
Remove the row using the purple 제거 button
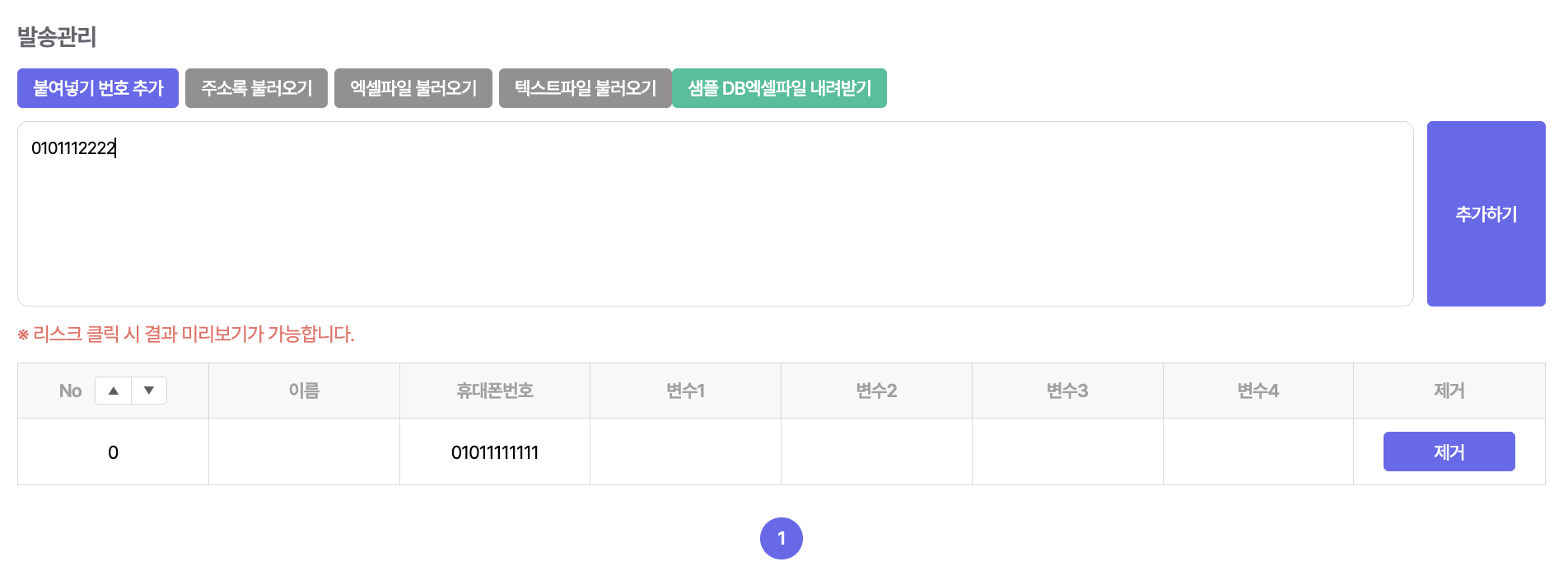pos(1449,452)
